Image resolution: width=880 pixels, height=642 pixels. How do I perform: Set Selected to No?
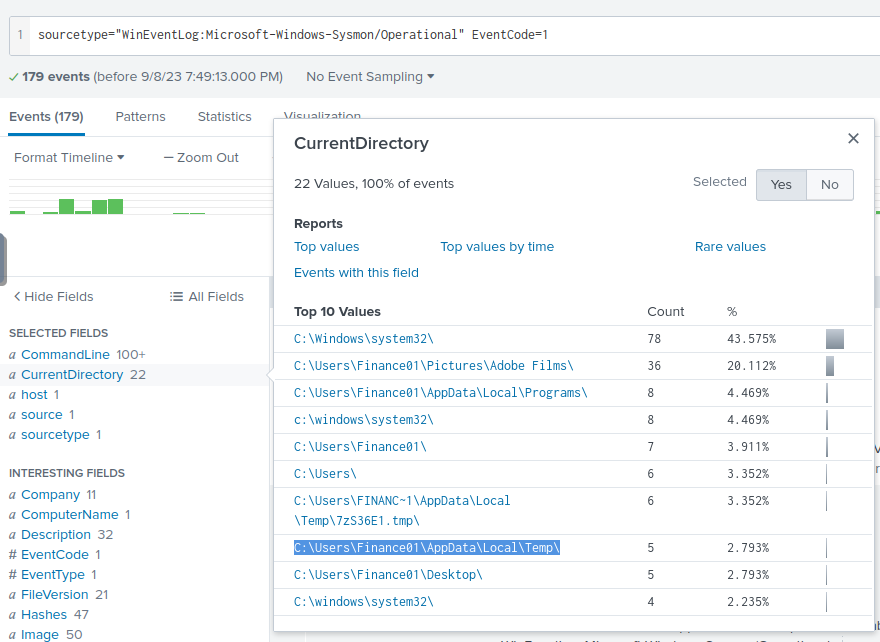pos(829,185)
